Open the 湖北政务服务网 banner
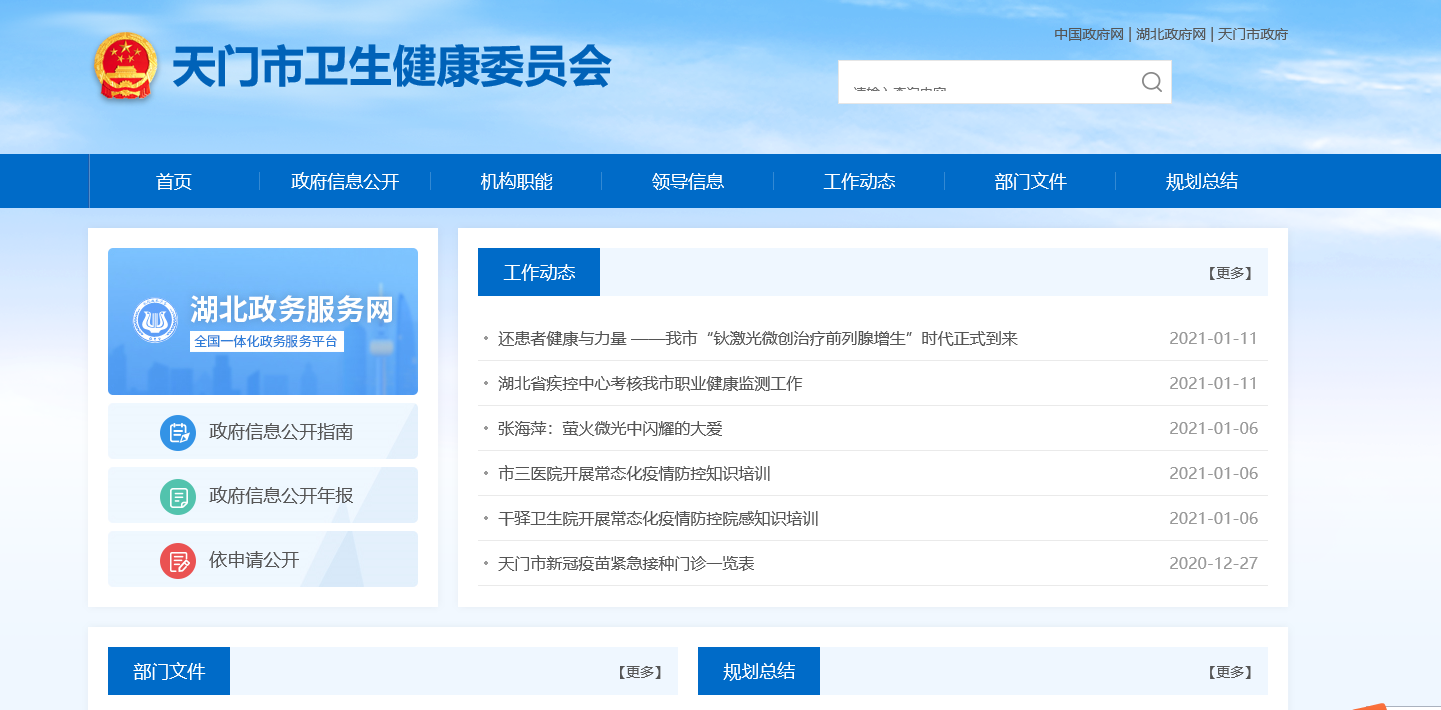Viewport: 1441px width, 710px height. click(x=263, y=321)
